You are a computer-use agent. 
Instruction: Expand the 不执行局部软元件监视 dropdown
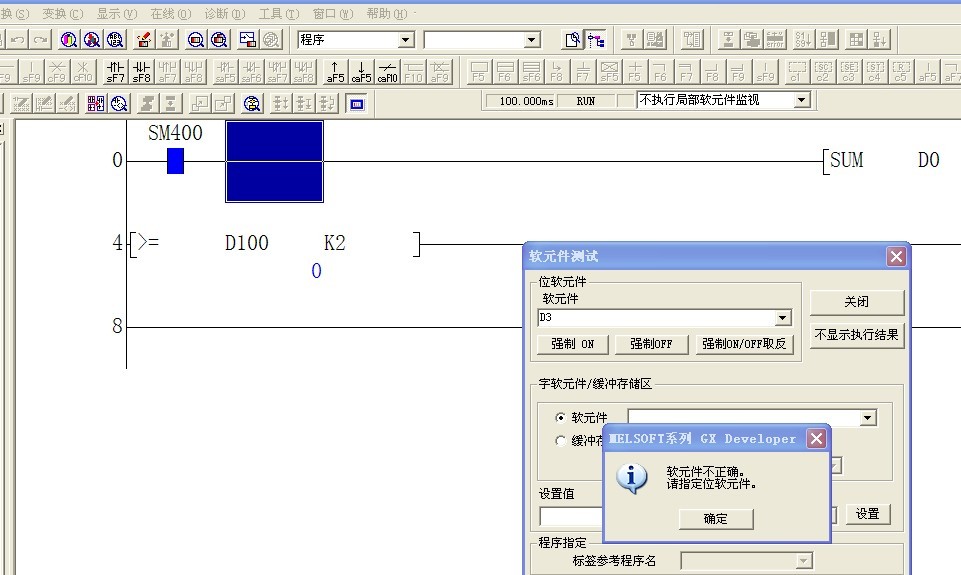[801, 100]
